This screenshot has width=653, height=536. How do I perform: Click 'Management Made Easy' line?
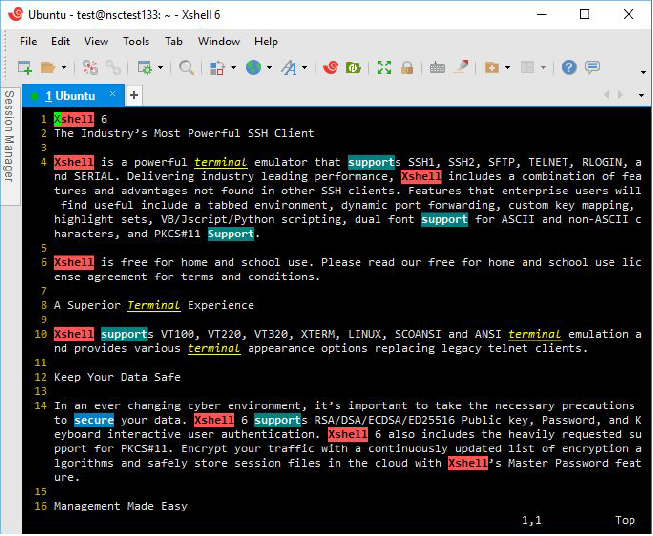(x=121, y=506)
